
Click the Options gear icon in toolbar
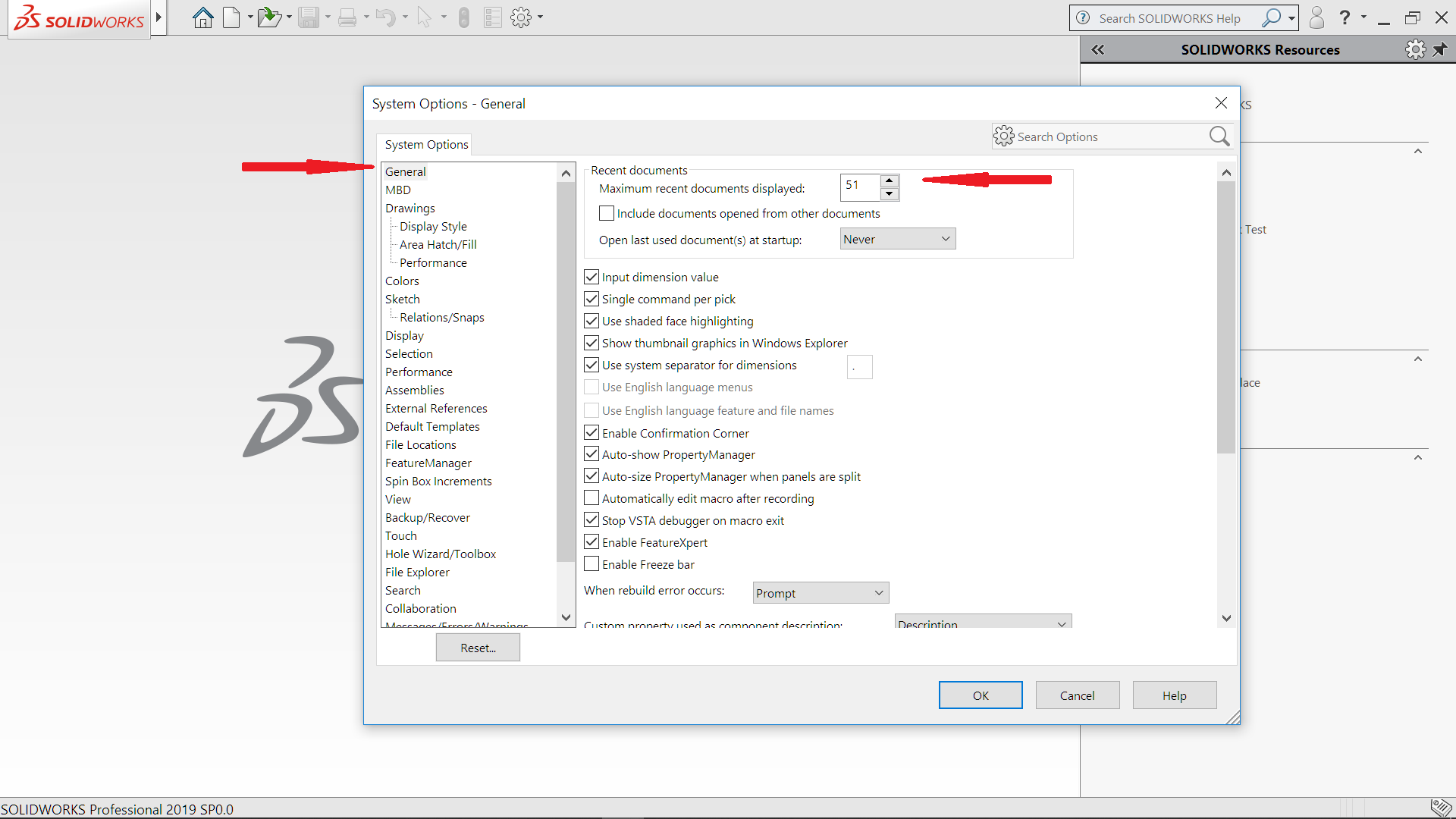click(521, 17)
